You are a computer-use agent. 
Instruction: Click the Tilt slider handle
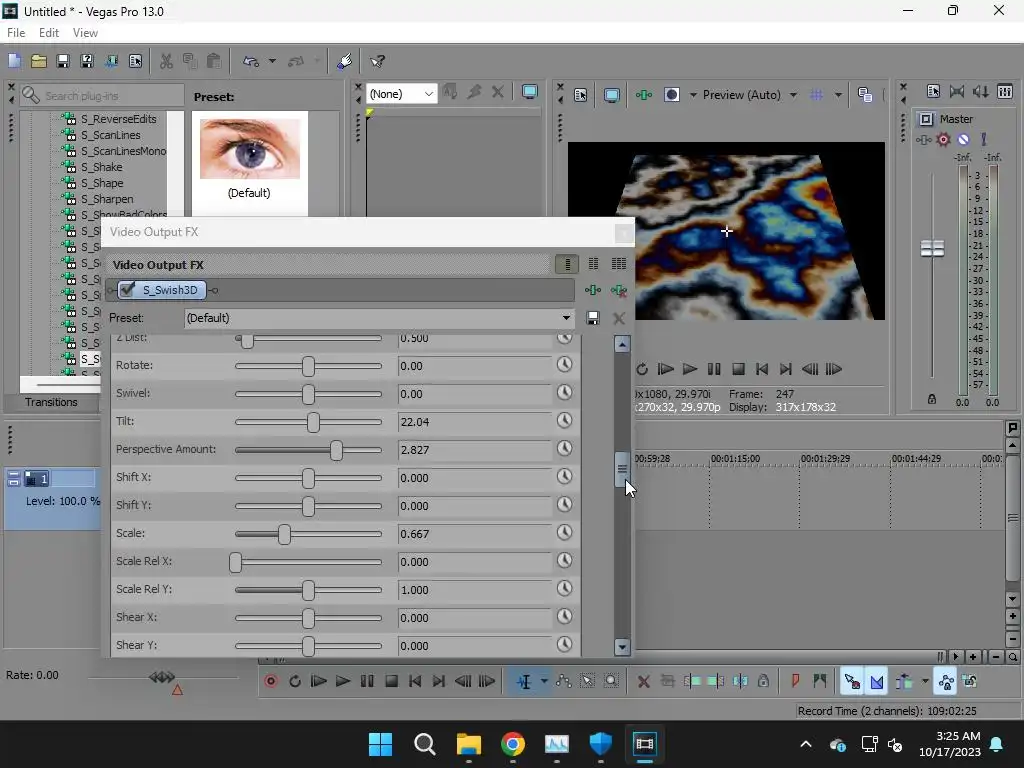point(313,422)
